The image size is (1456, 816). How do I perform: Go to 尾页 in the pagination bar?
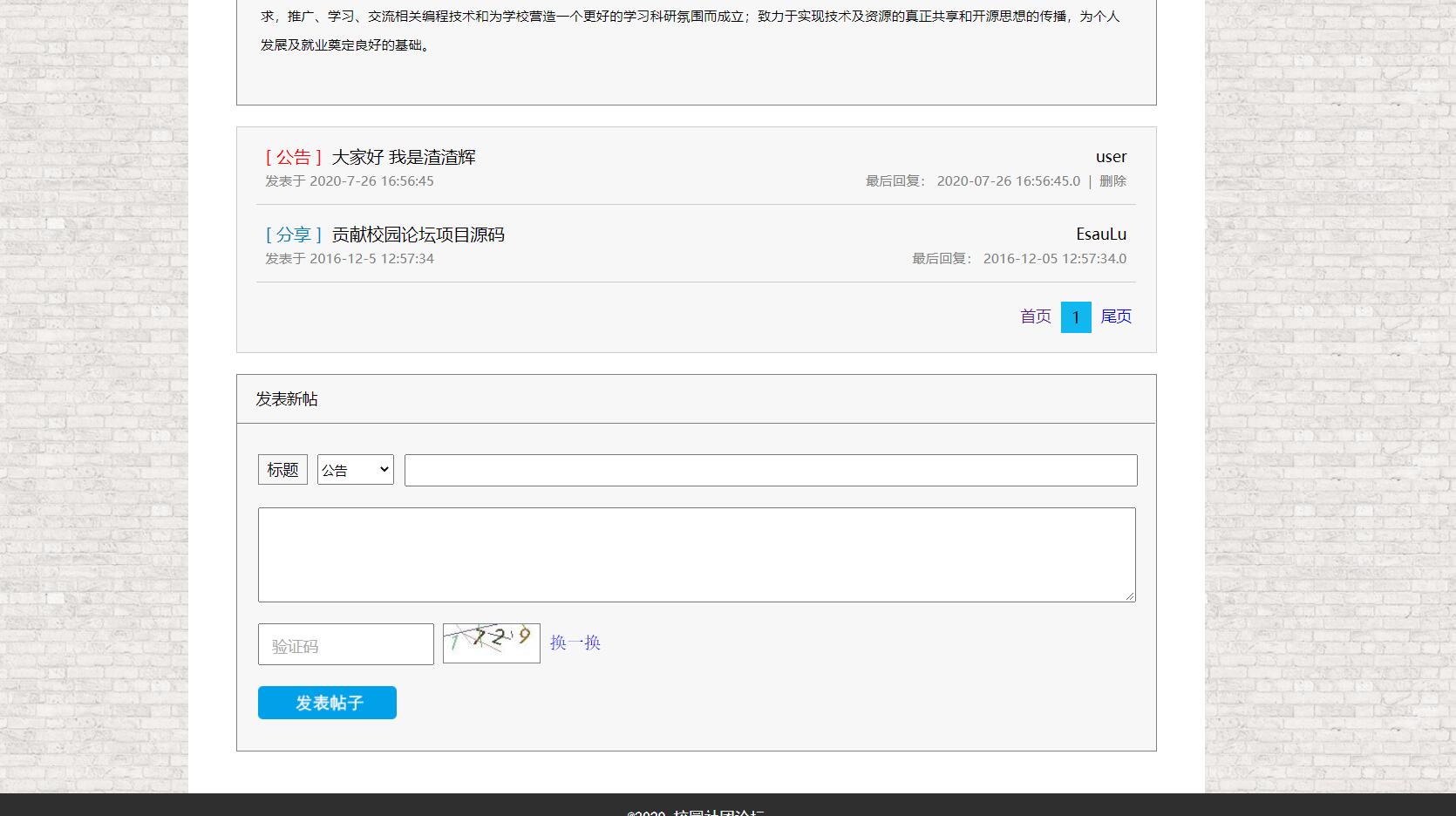click(x=1117, y=316)
